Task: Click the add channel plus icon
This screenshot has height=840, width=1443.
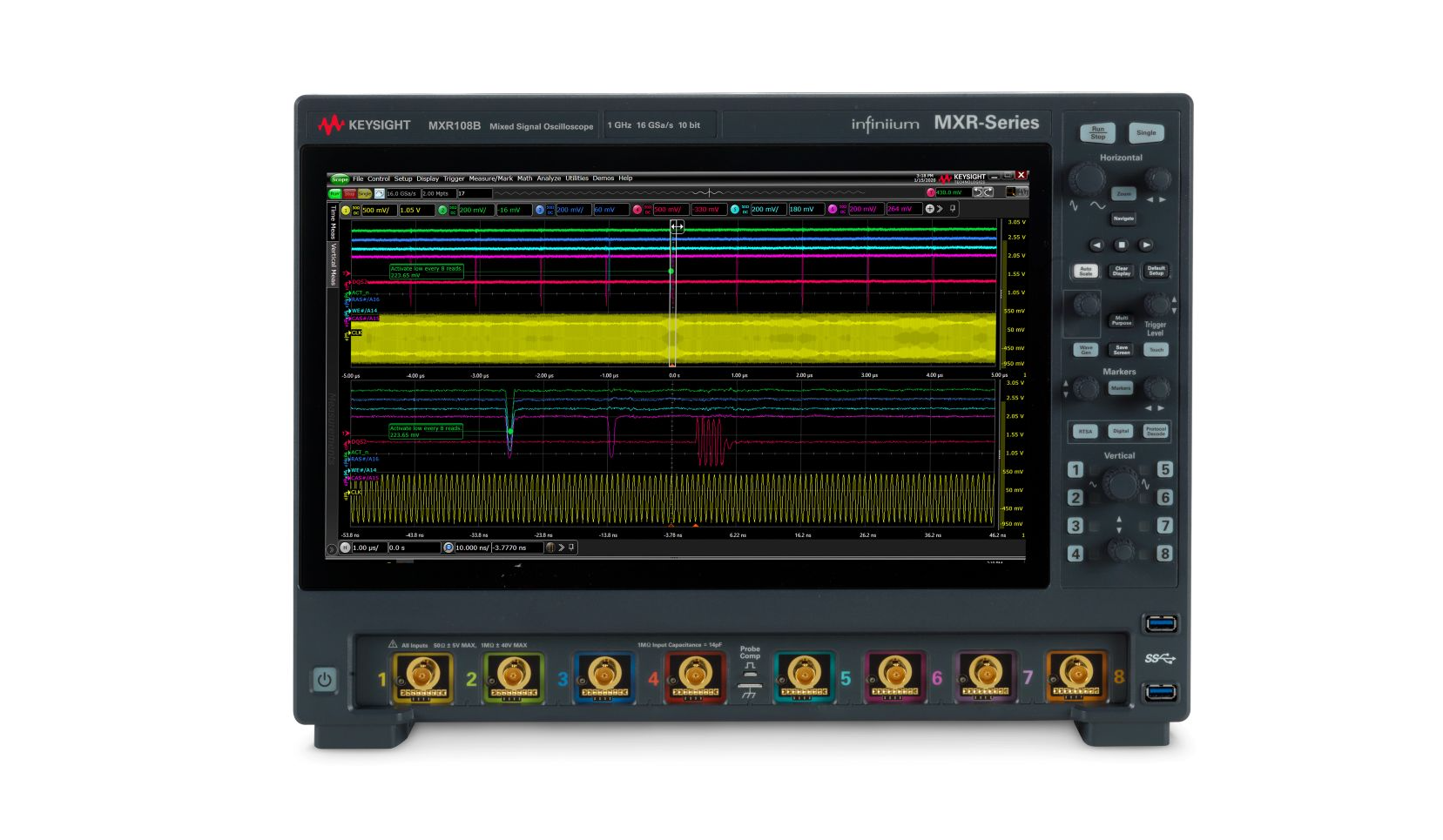Action: pos(929,209)
